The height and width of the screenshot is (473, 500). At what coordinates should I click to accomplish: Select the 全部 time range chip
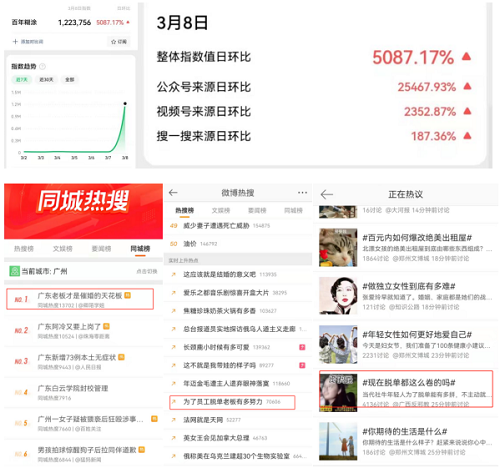(70, 80)
